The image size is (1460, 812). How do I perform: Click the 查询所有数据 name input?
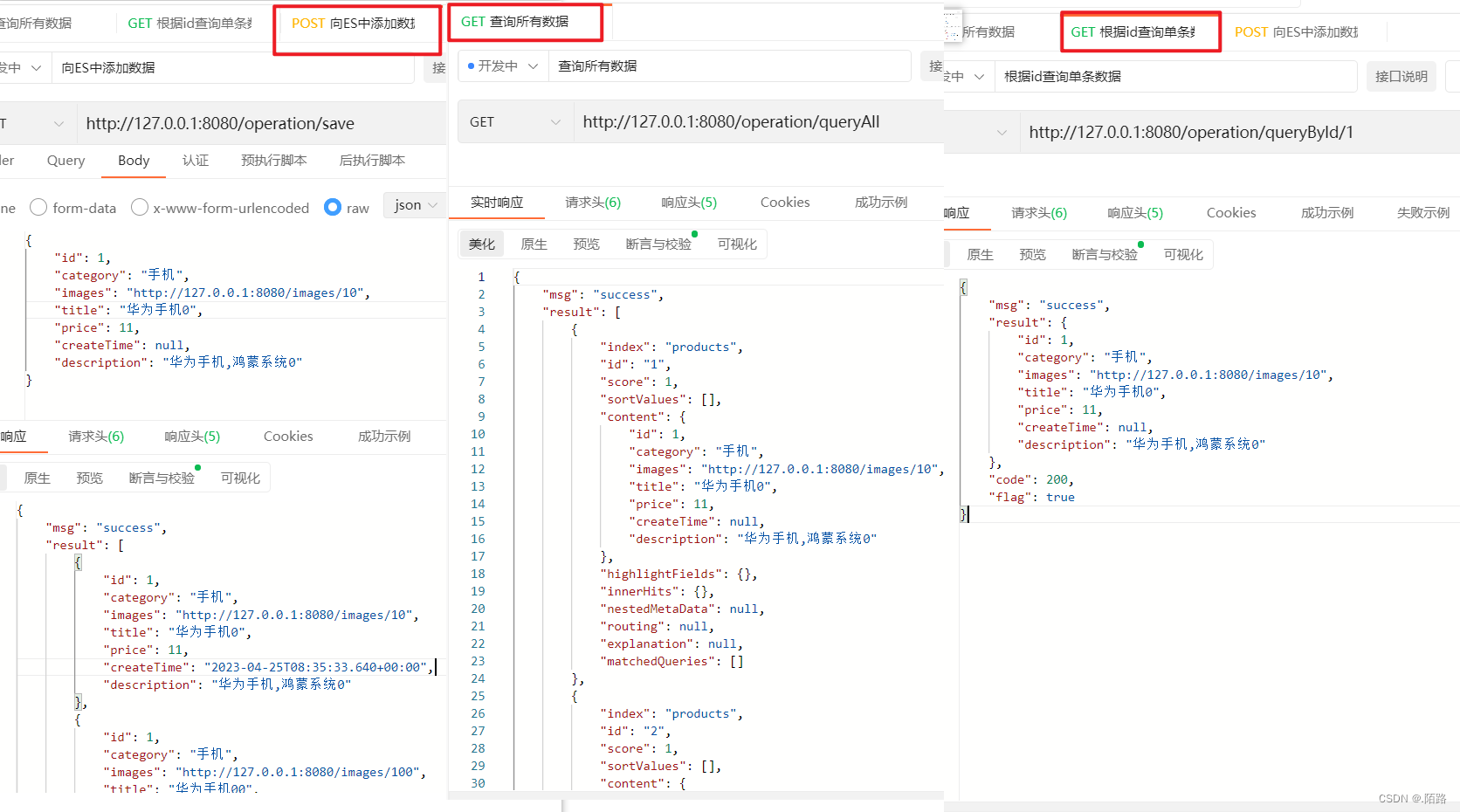pyautogui.click(x=729, y=66)
